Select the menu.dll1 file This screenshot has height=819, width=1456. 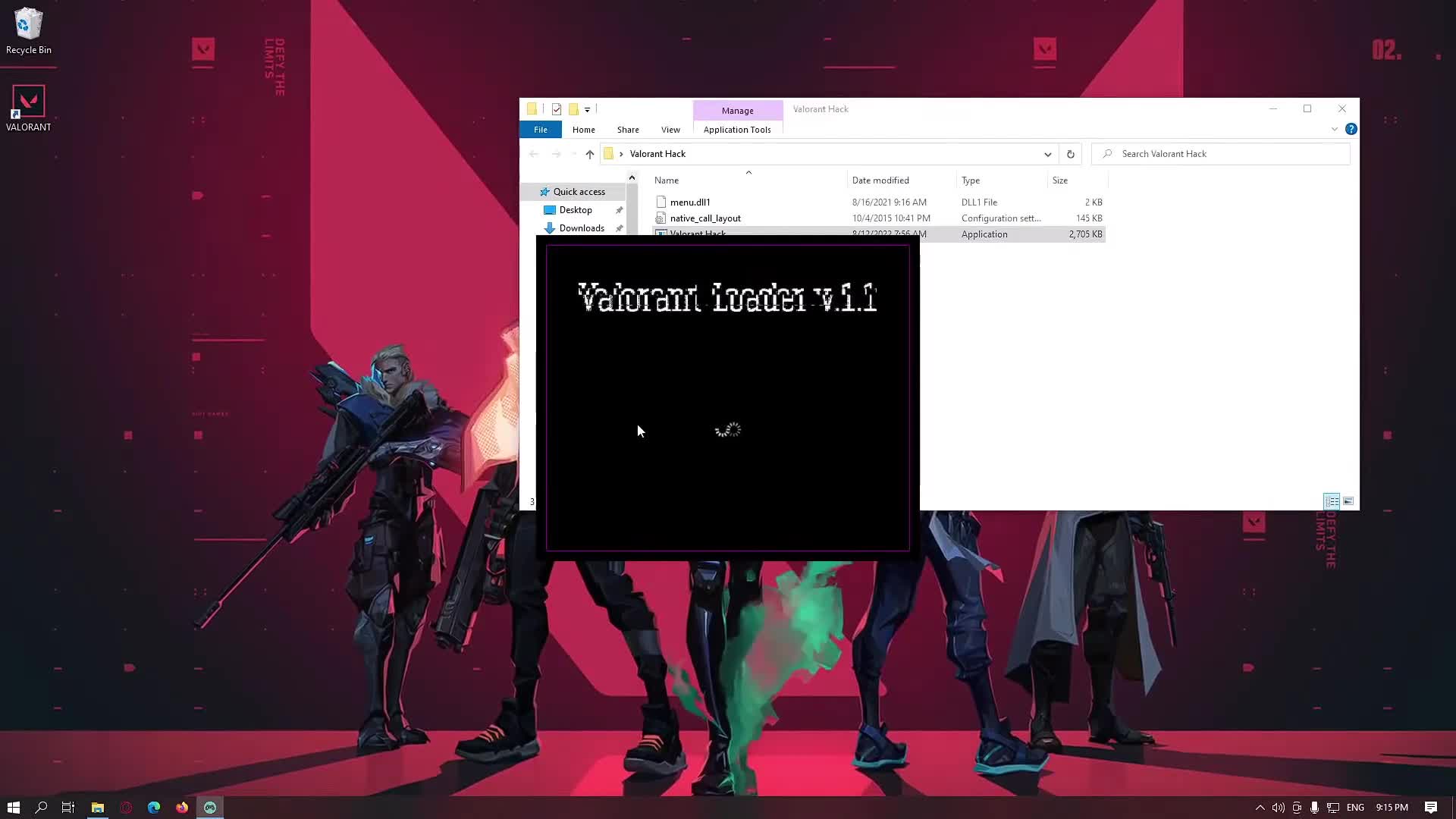pyautogui.click(x=690, y=202)
